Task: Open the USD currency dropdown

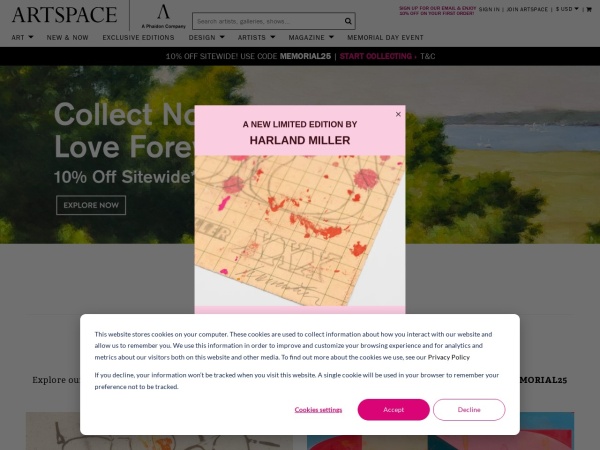Action: [x=567, y=9]
